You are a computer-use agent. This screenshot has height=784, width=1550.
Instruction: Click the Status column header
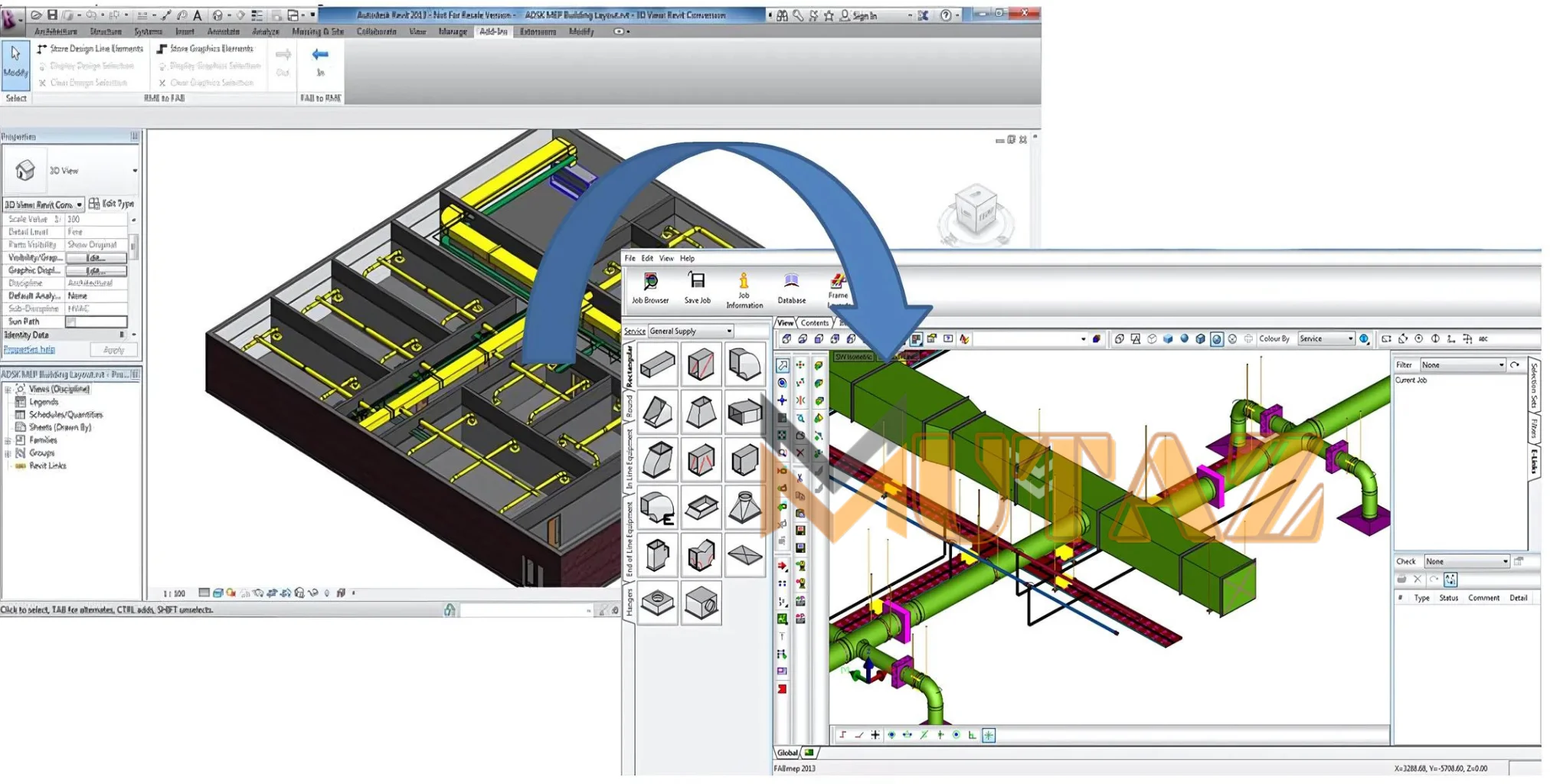1448,598
